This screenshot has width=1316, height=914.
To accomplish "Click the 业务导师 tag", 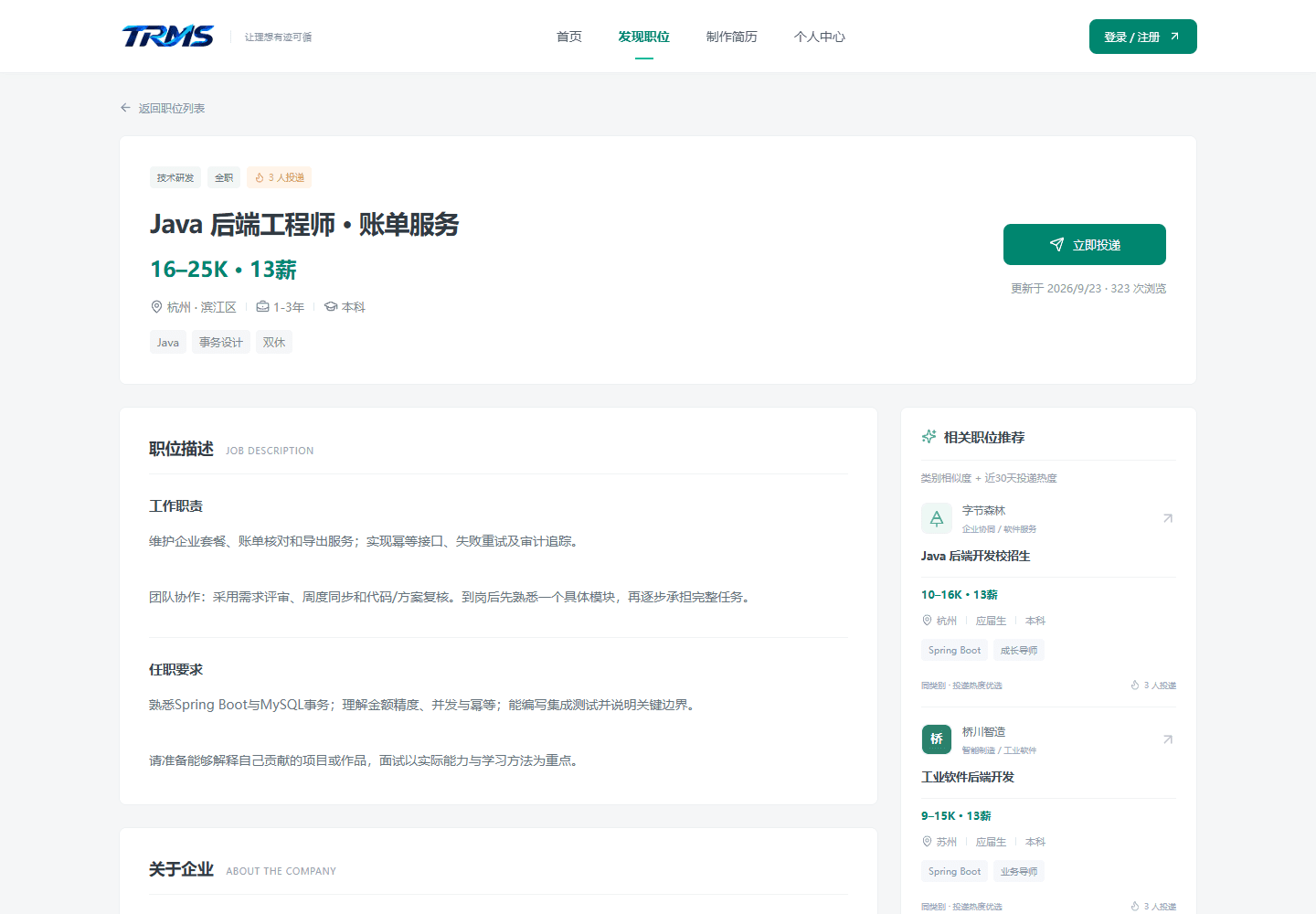I will pyautogui.click(x=1018, y=872).
